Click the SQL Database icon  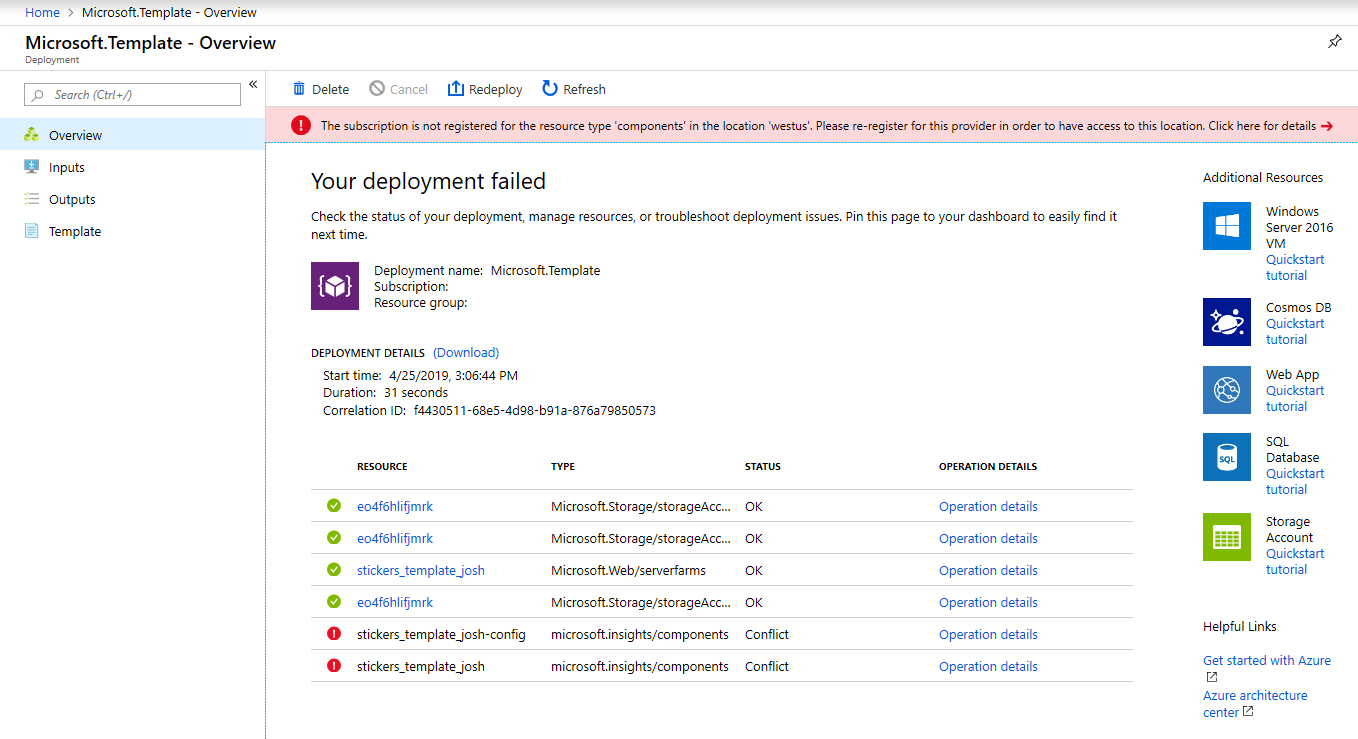(x=1227, y=457)
